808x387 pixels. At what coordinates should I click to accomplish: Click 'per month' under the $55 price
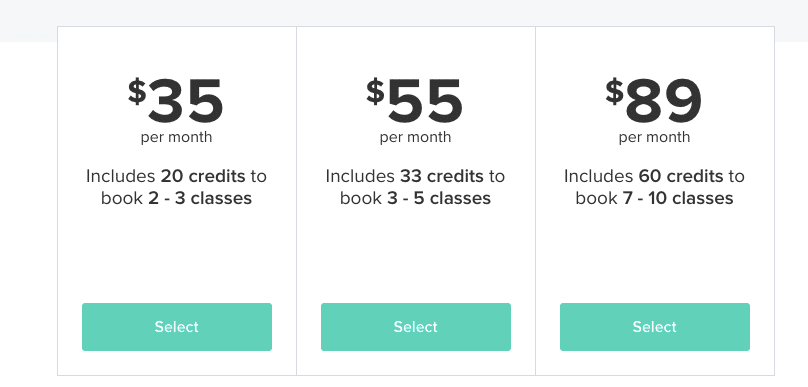tap(415, 138)
